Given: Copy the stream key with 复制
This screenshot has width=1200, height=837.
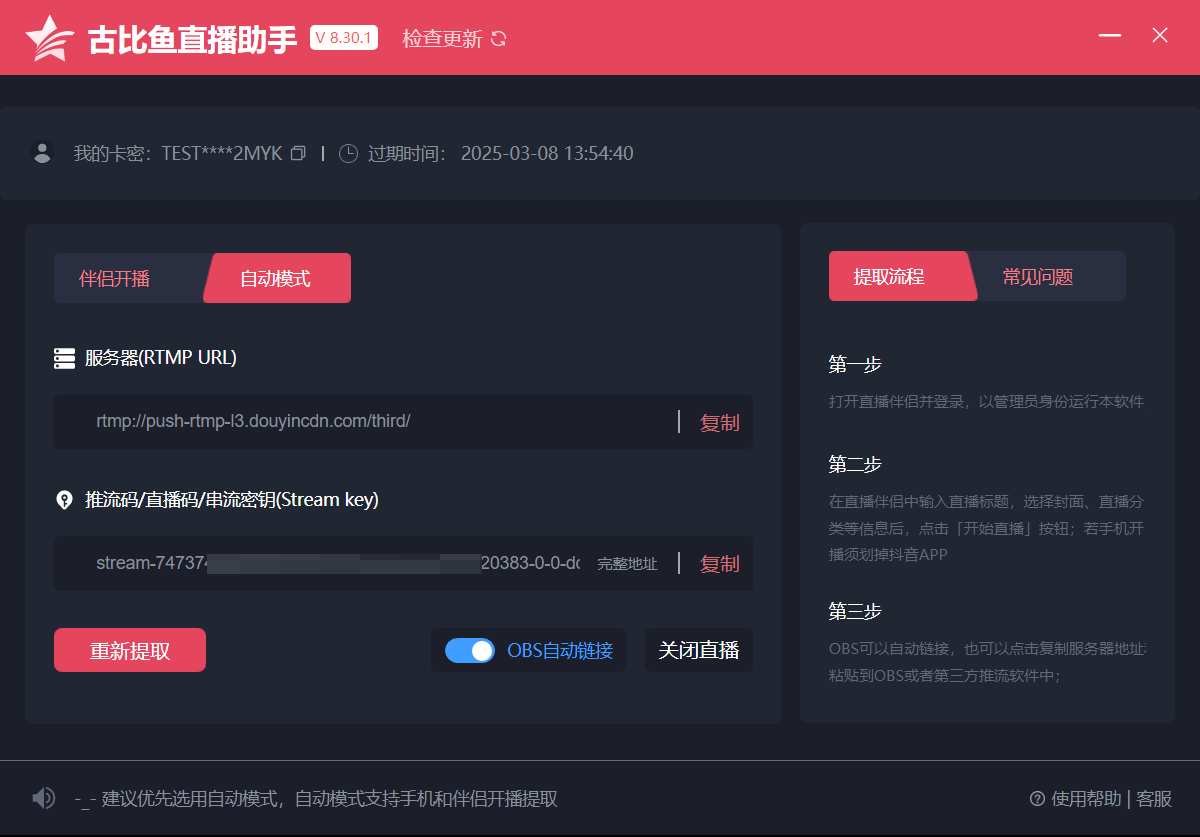Looking at the screenshot, I should (x=720, y=564).
